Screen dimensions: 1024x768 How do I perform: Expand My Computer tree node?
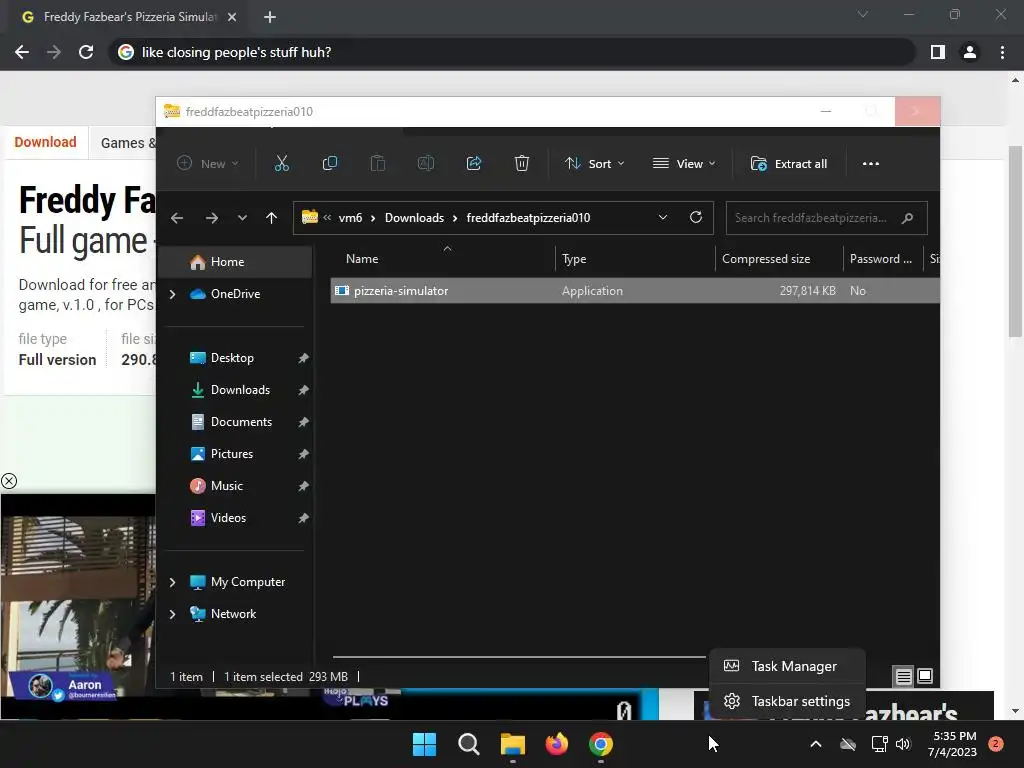[172, 582]
